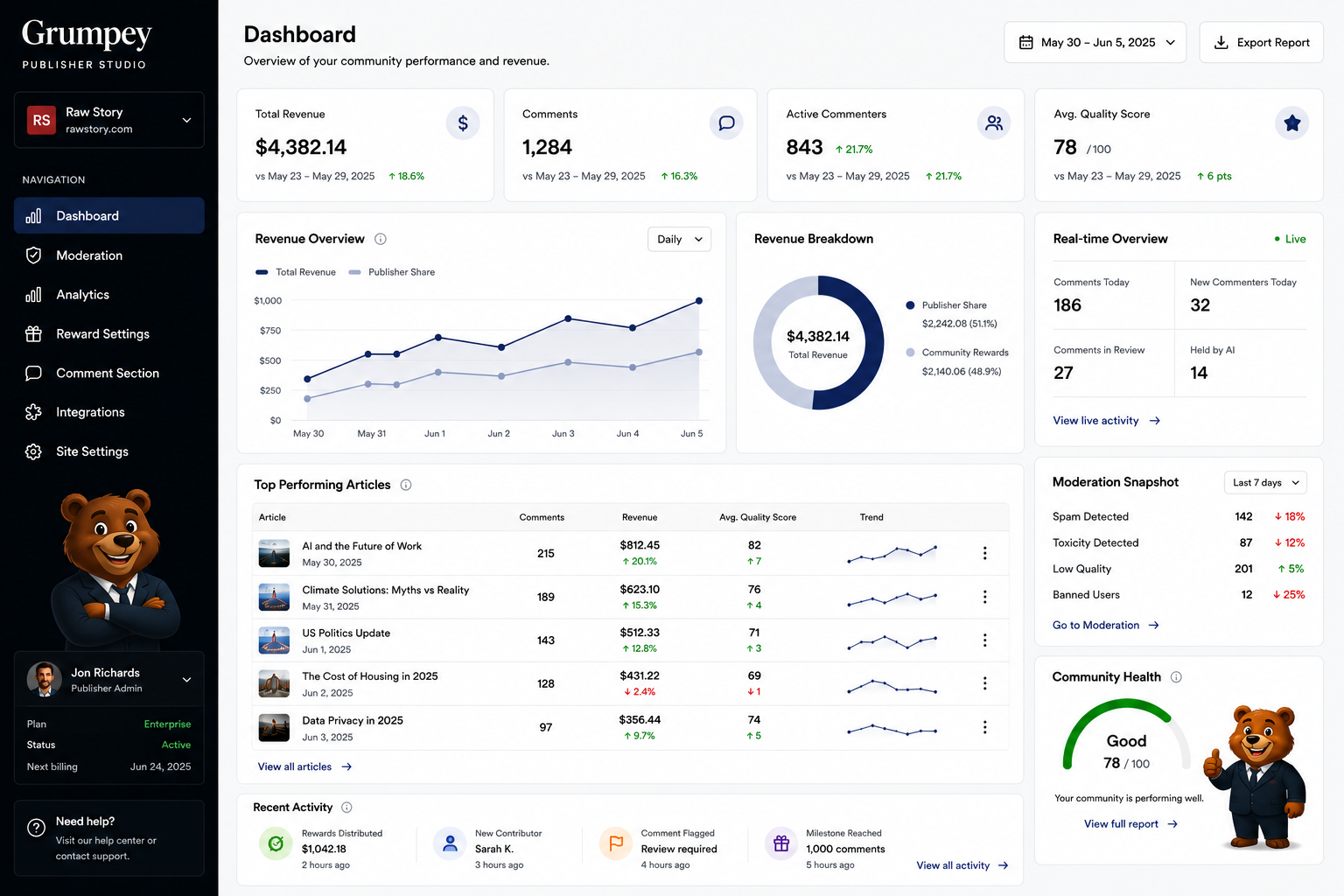1344x896 pixels.
Task: Click the Comments in Review value 27
Action: [x=1063, y=373]
